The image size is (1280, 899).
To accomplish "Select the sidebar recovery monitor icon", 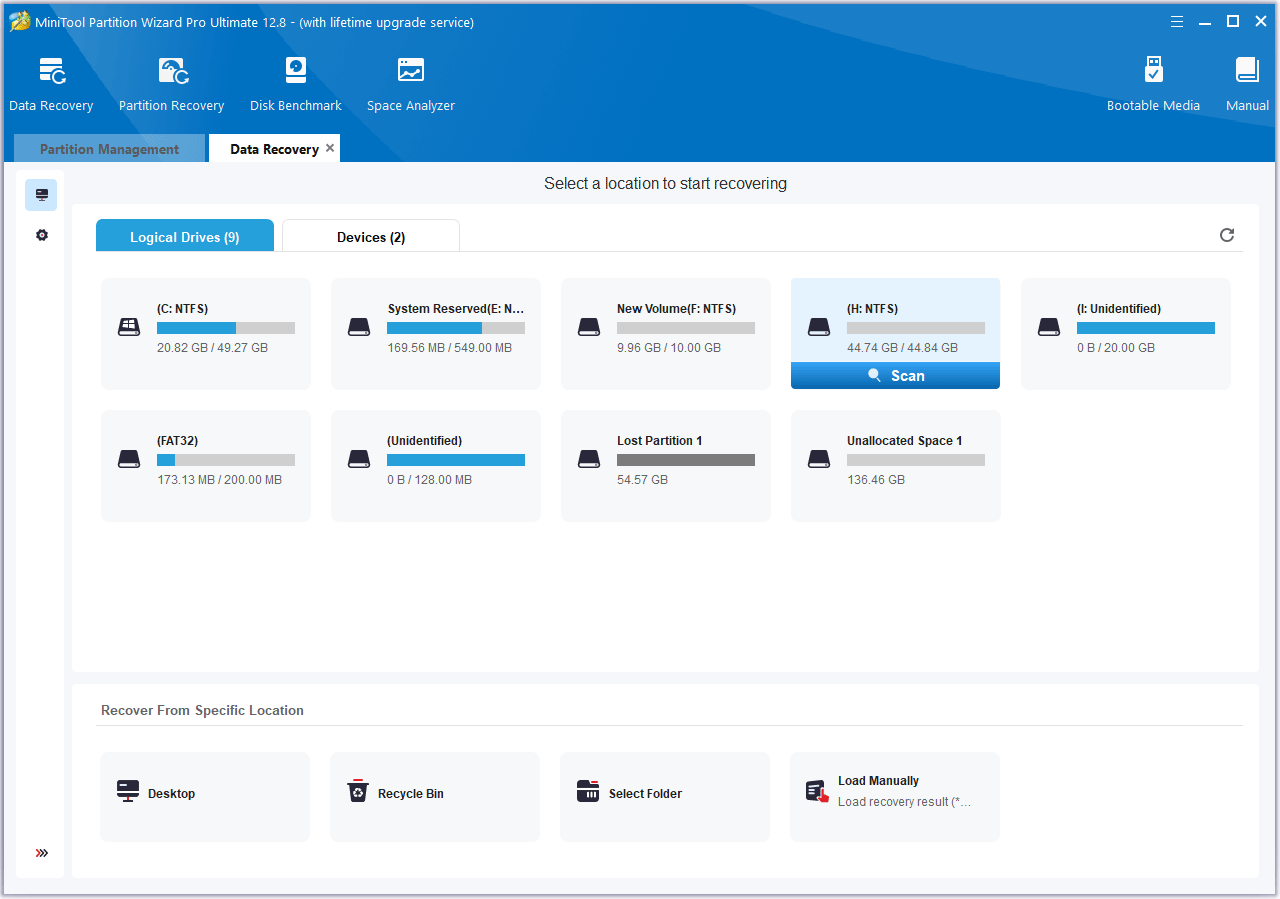I will (42, 195).
